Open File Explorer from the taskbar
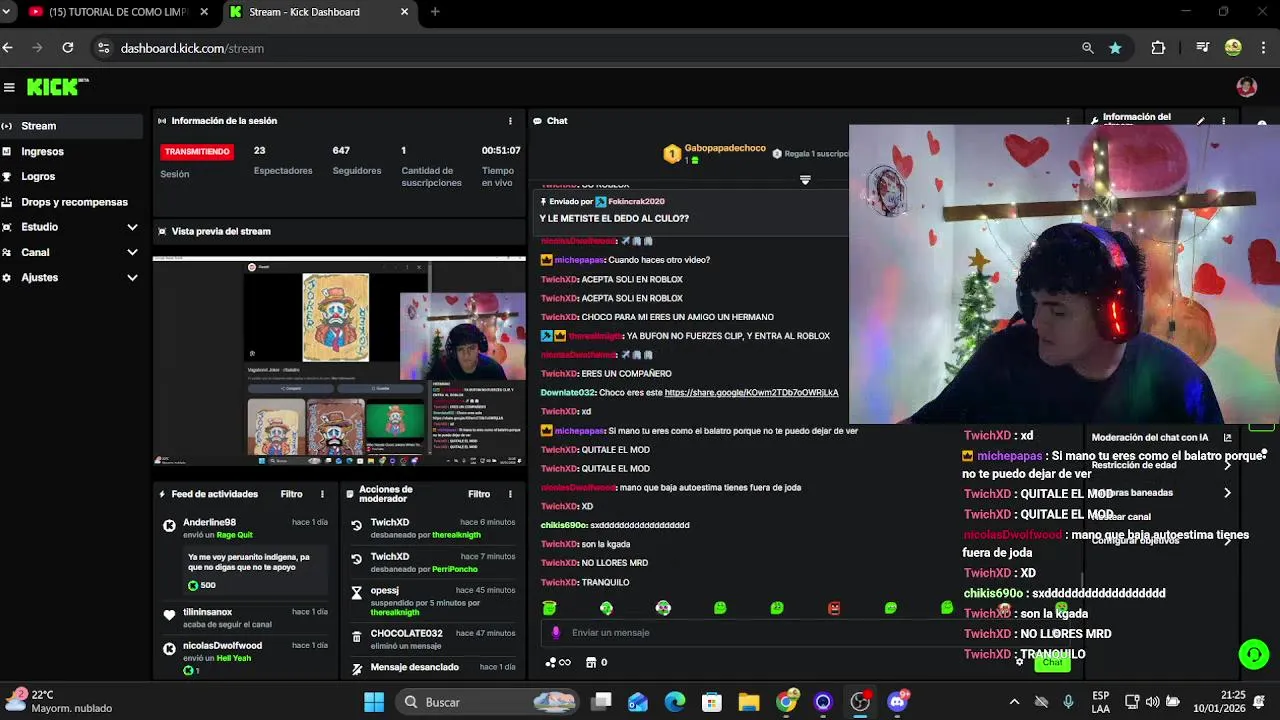 pyautogui.click(x=749, y=702)
